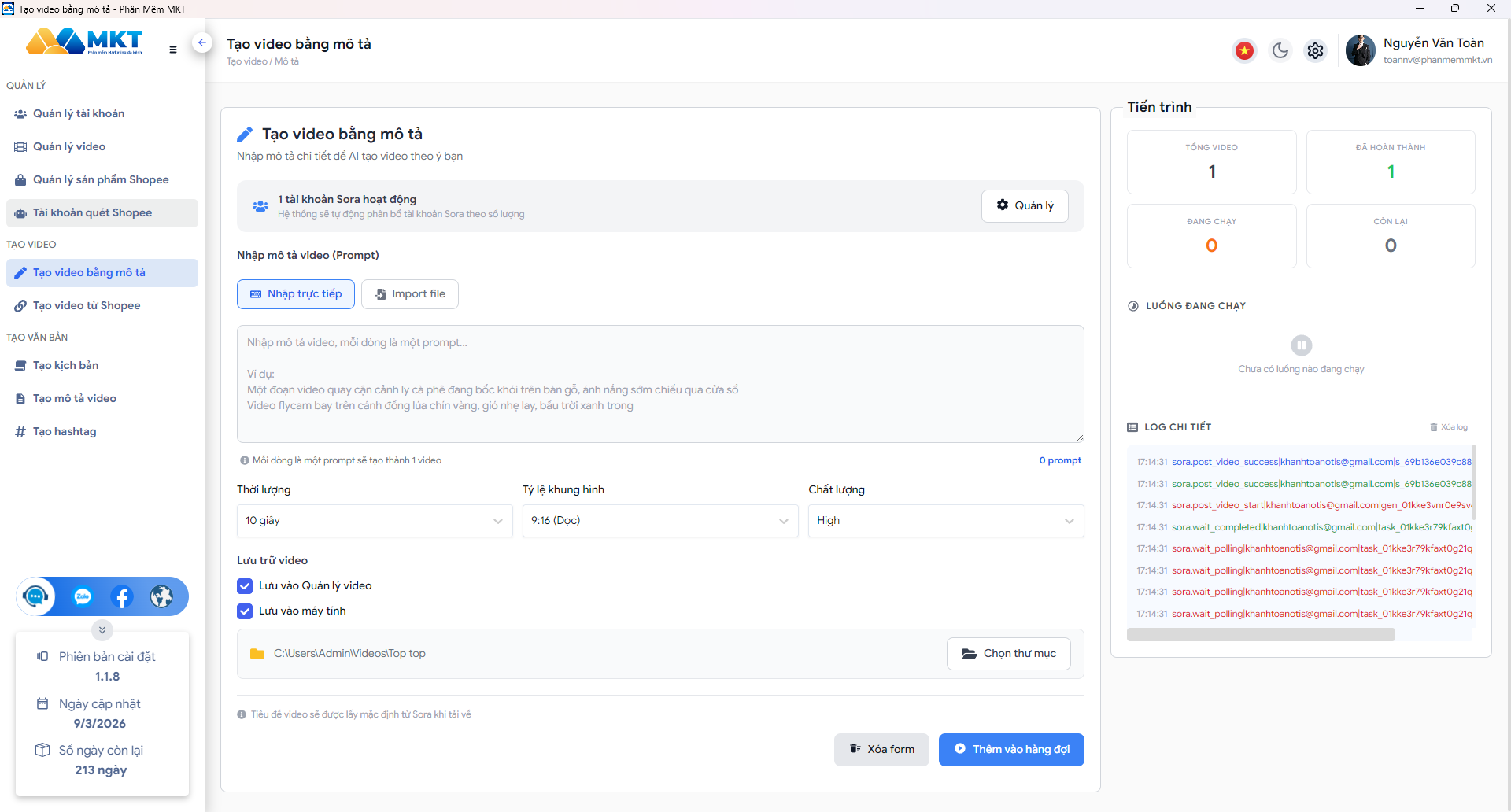Open settings gear icon in header
1511x812 pixels.
(x=1315, y=51)
